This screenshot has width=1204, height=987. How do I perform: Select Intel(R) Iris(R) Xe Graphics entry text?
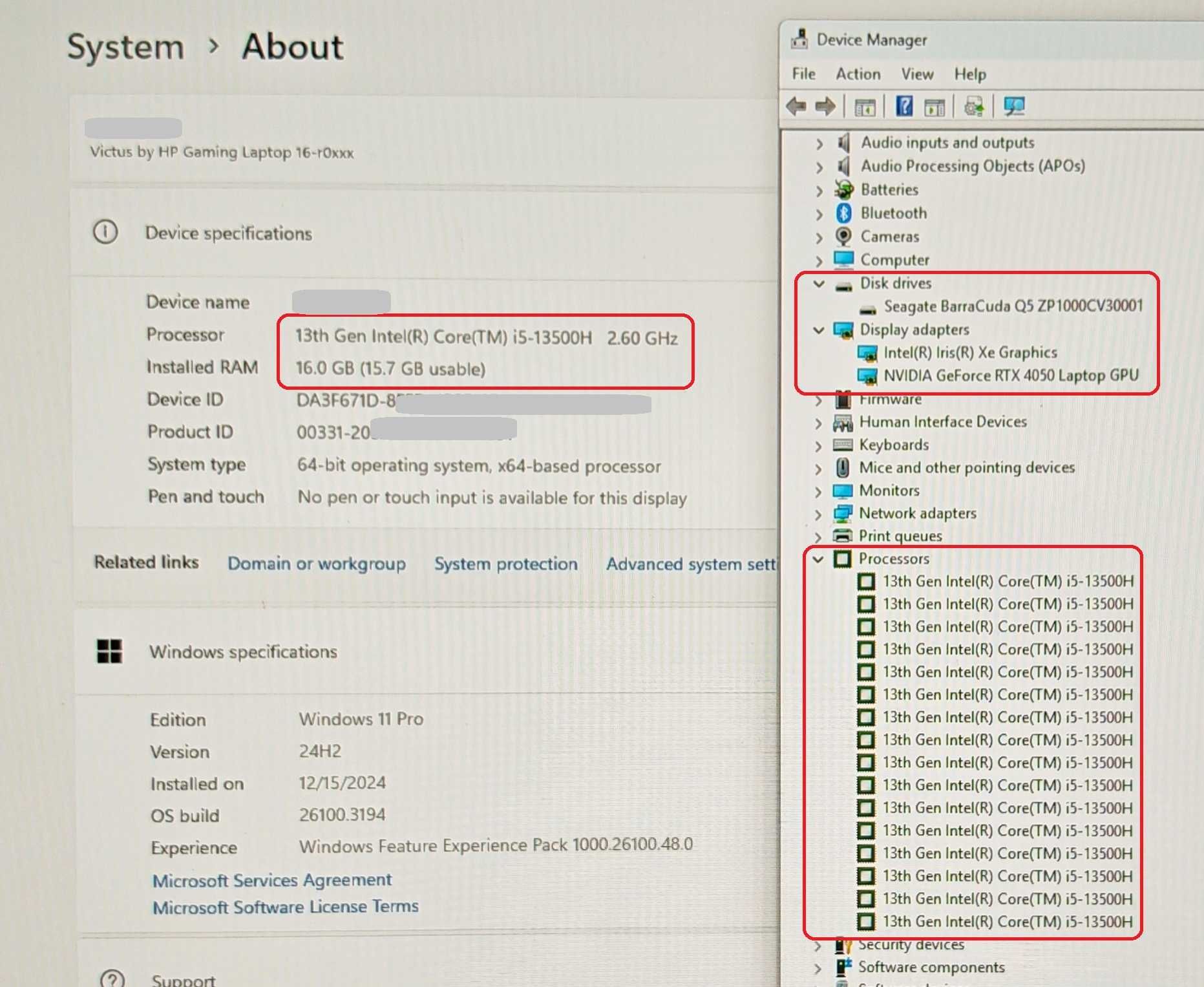click(x=970, y=352)
